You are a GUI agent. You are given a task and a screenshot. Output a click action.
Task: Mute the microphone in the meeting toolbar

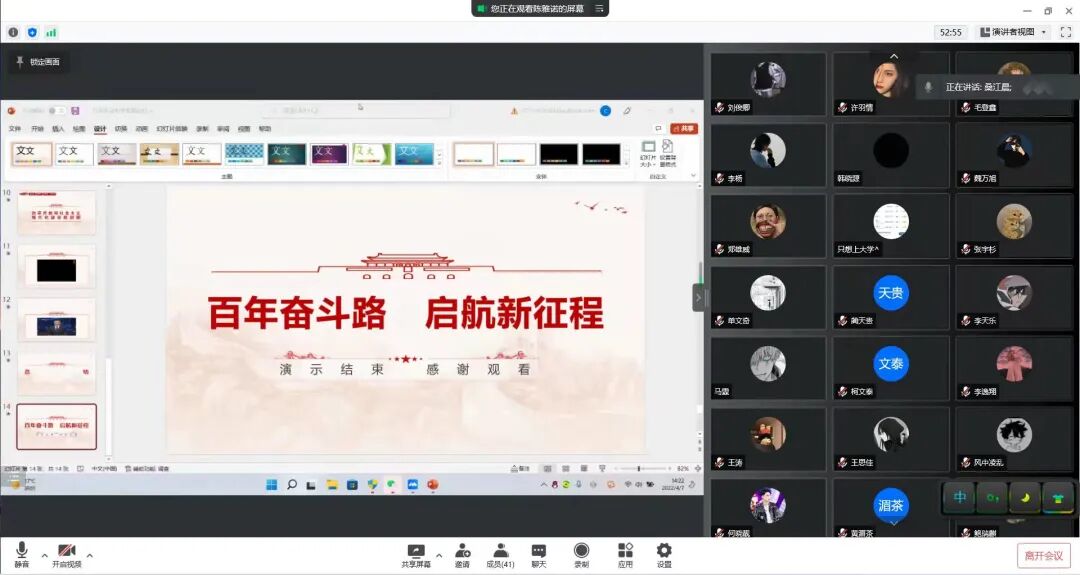[22, 554]
